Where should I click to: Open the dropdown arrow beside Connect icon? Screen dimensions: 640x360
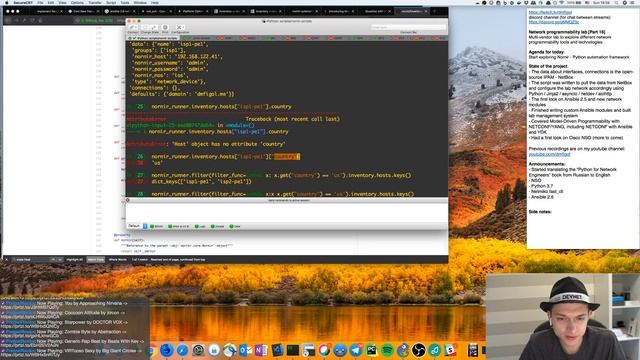point(137,27)
